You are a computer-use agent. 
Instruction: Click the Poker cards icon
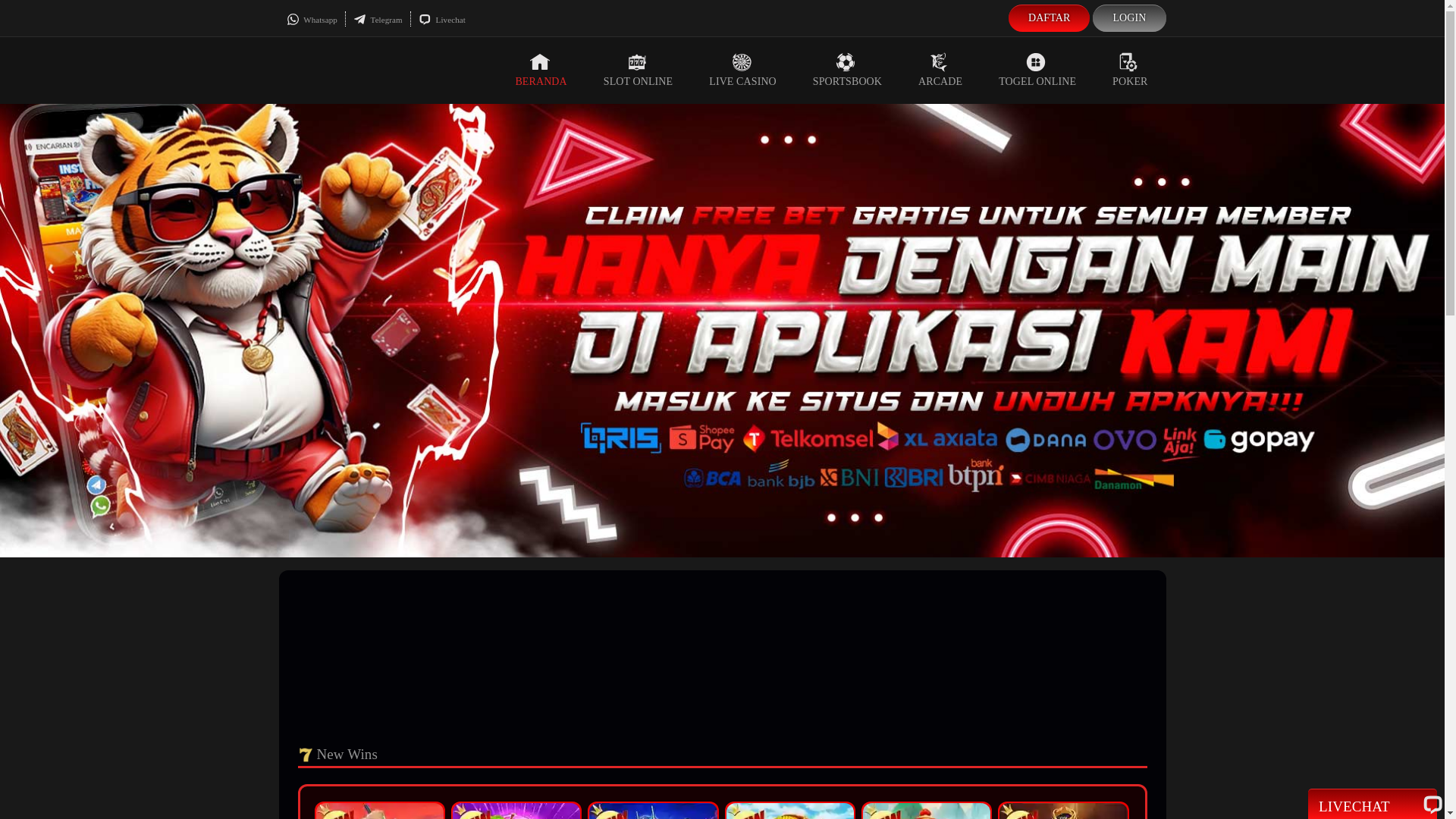tap(1128, 61)
